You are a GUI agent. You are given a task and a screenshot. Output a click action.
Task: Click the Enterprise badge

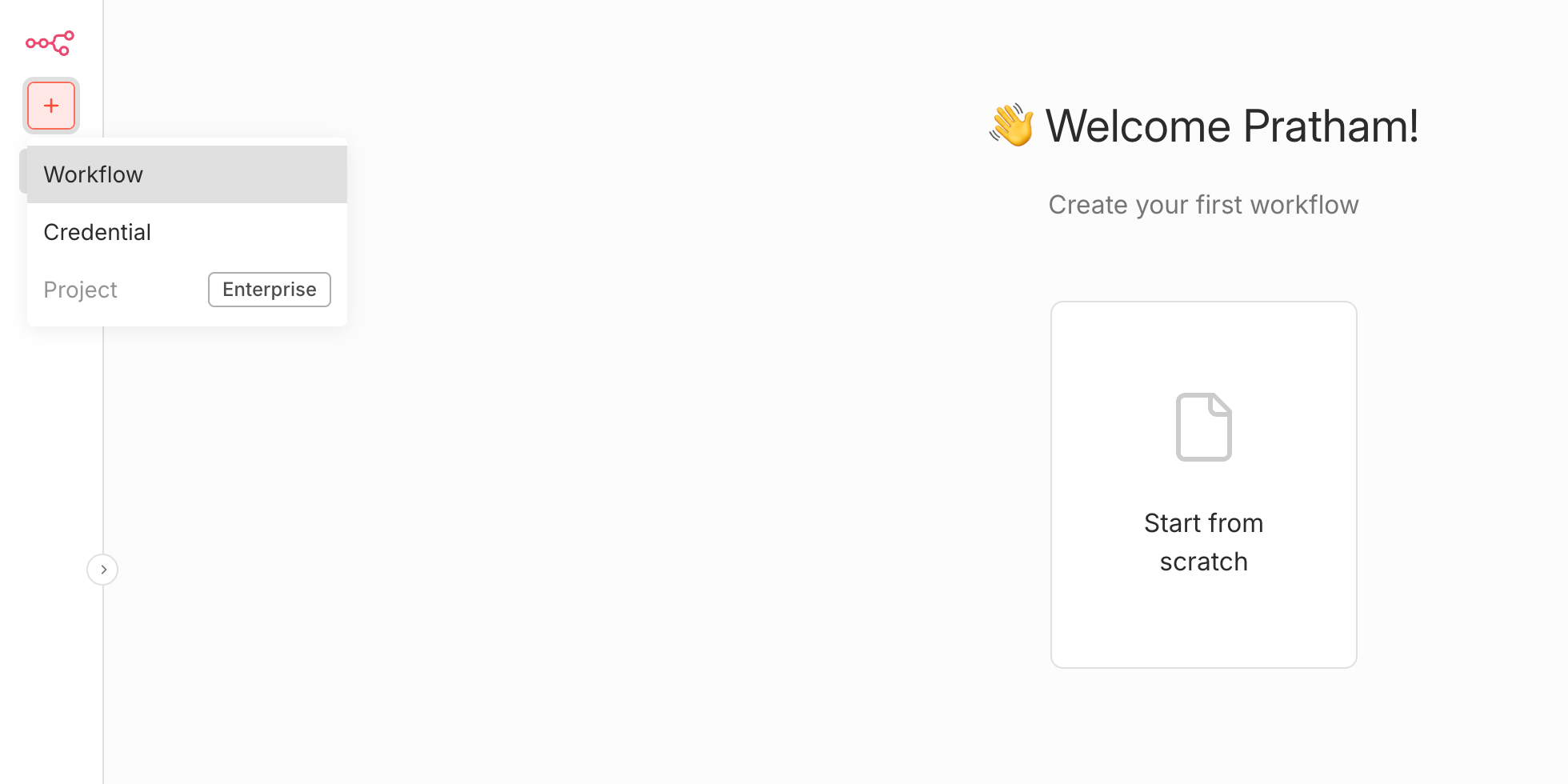coord(269,290)
